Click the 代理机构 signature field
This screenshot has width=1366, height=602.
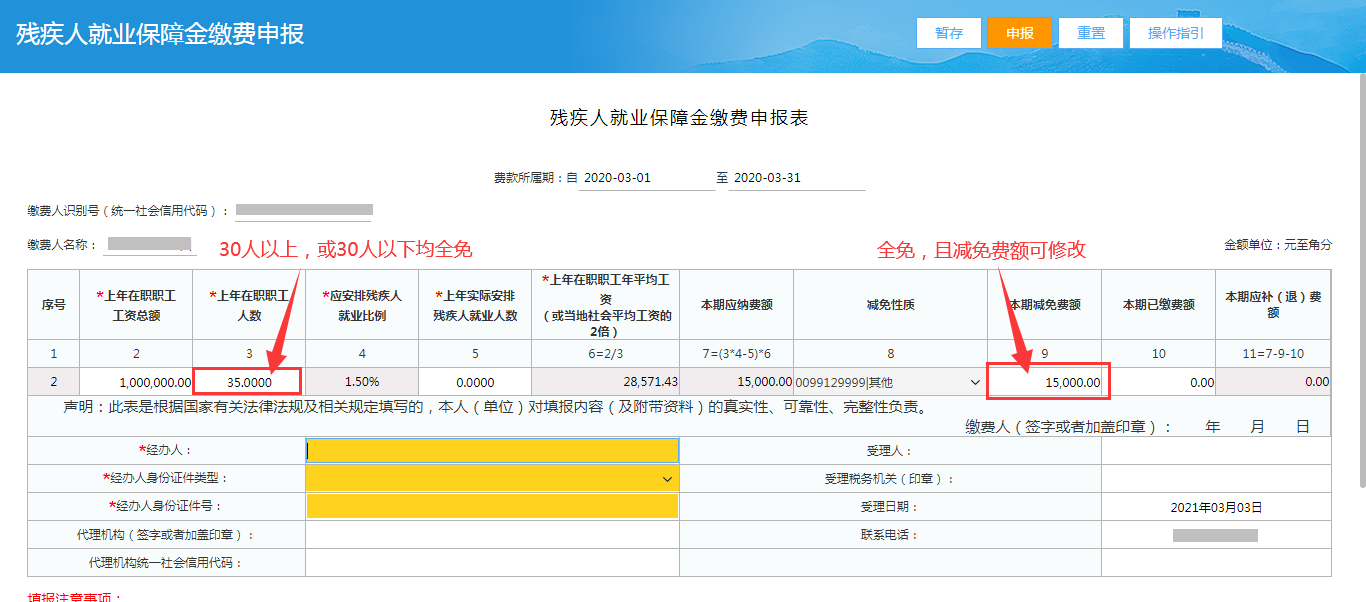(x=492, y=535)
